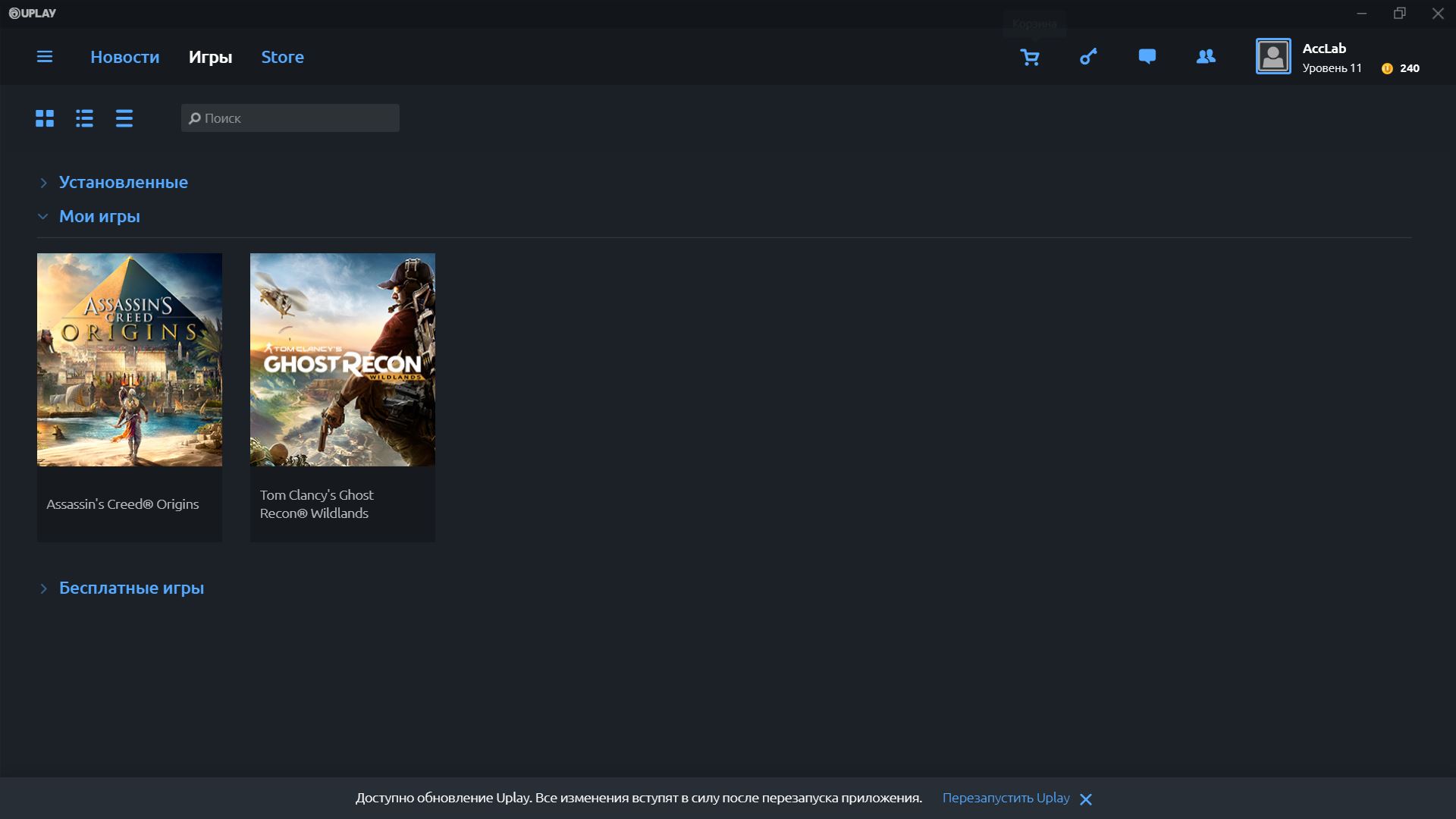Click the AccLab username
This screenshot has width=1456, height=819.
coord(1324,49)
